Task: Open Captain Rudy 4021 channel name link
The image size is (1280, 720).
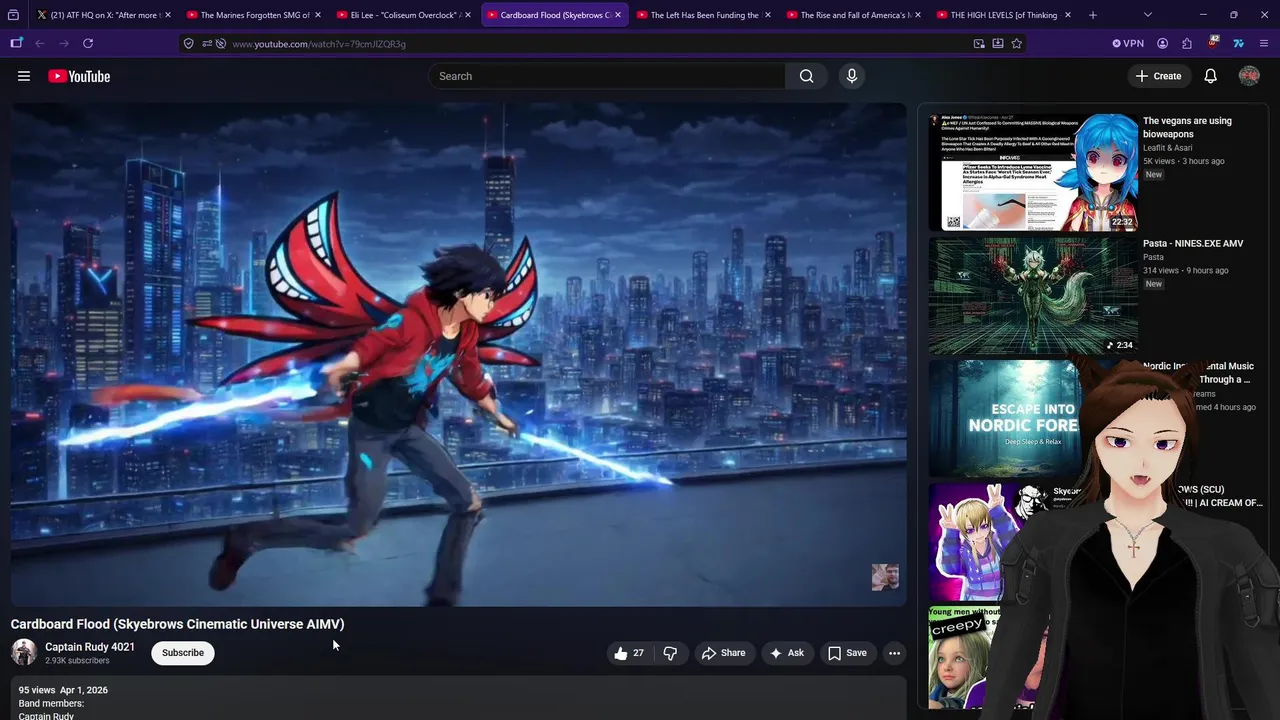Action: tap(90, 647)
